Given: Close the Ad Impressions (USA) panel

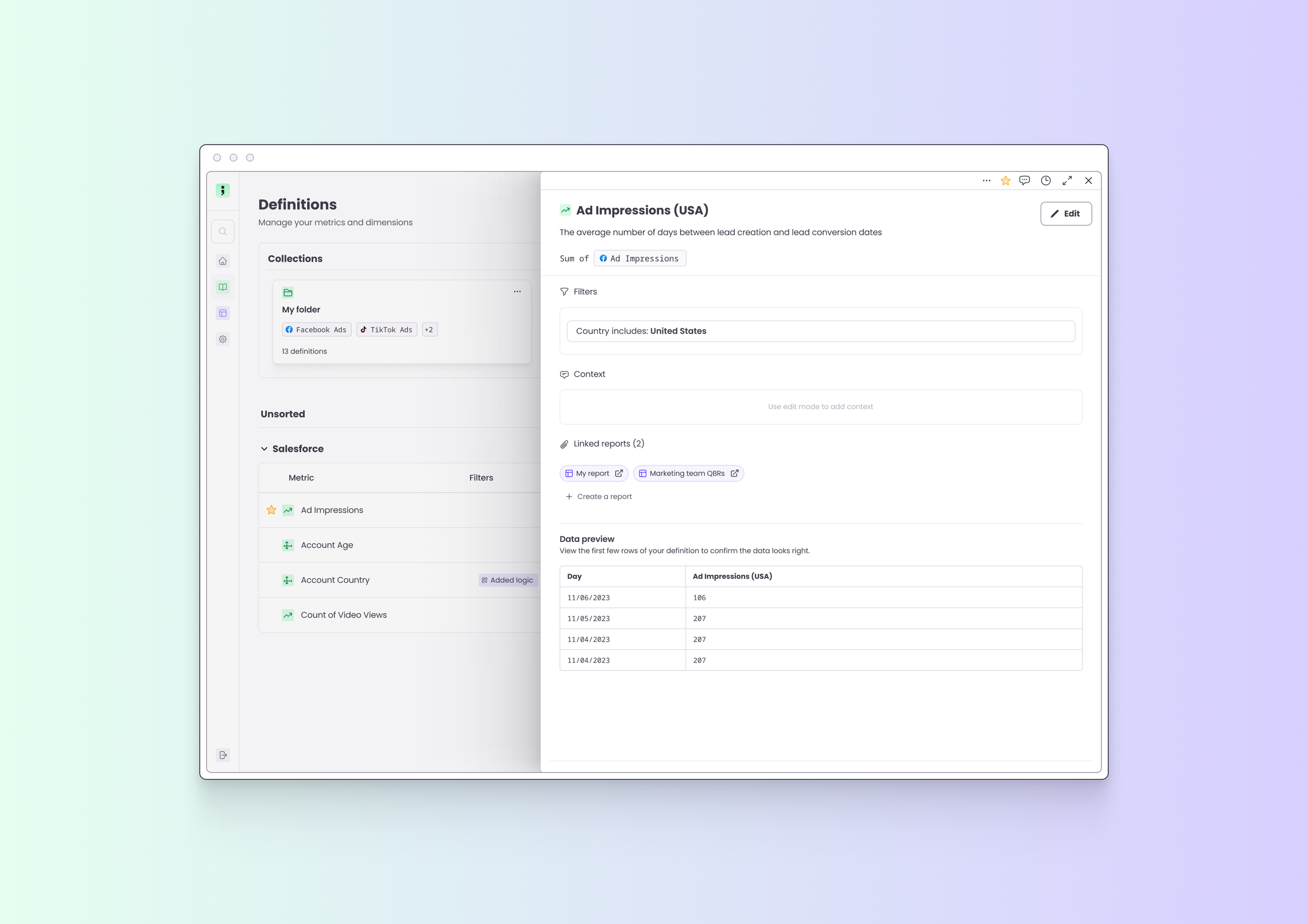Looking at the screenshot, I should 1089,181.
